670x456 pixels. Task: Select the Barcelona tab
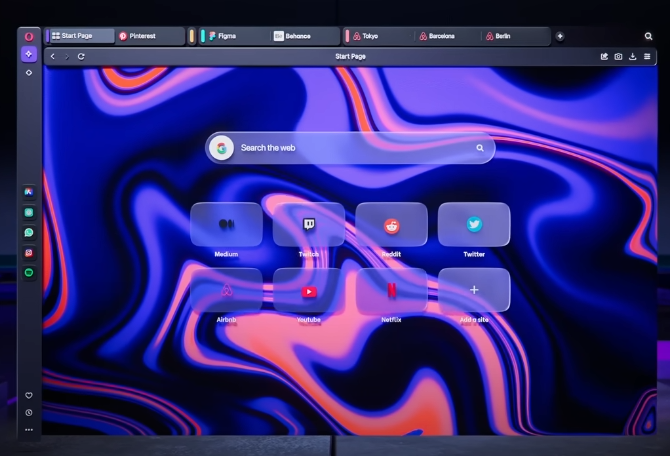point(448,36)
